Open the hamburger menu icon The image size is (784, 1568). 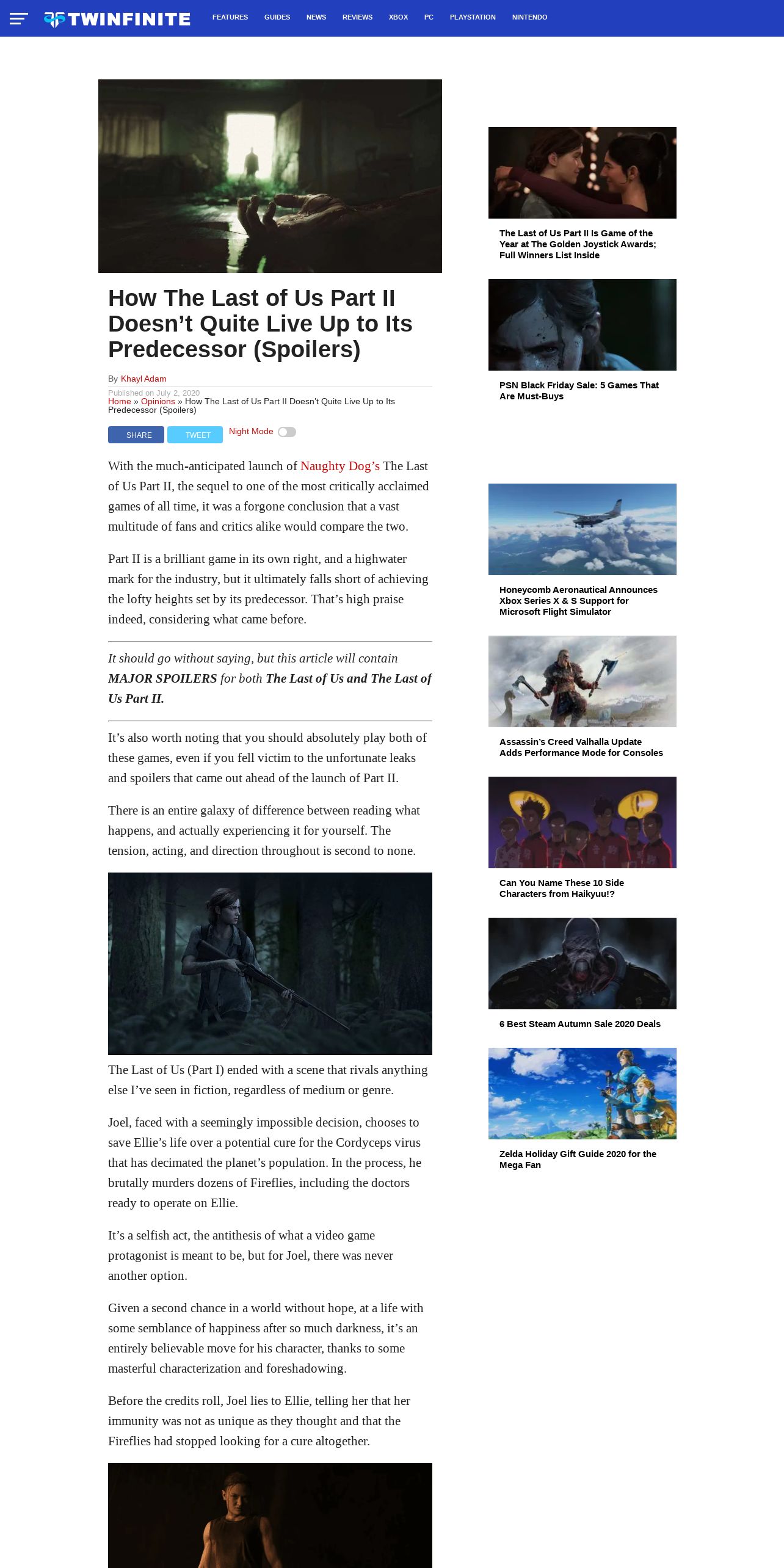(x=18, y=18)
